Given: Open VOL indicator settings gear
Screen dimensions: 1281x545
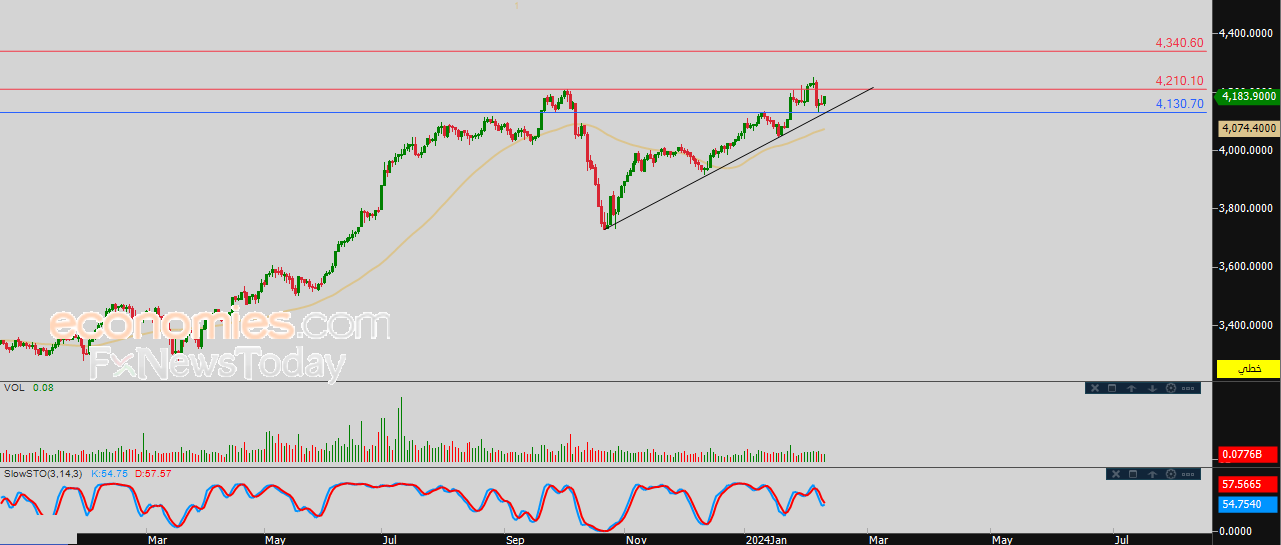Looking at the screenshot, I should pyautogui.click(x=1171, y=388).
